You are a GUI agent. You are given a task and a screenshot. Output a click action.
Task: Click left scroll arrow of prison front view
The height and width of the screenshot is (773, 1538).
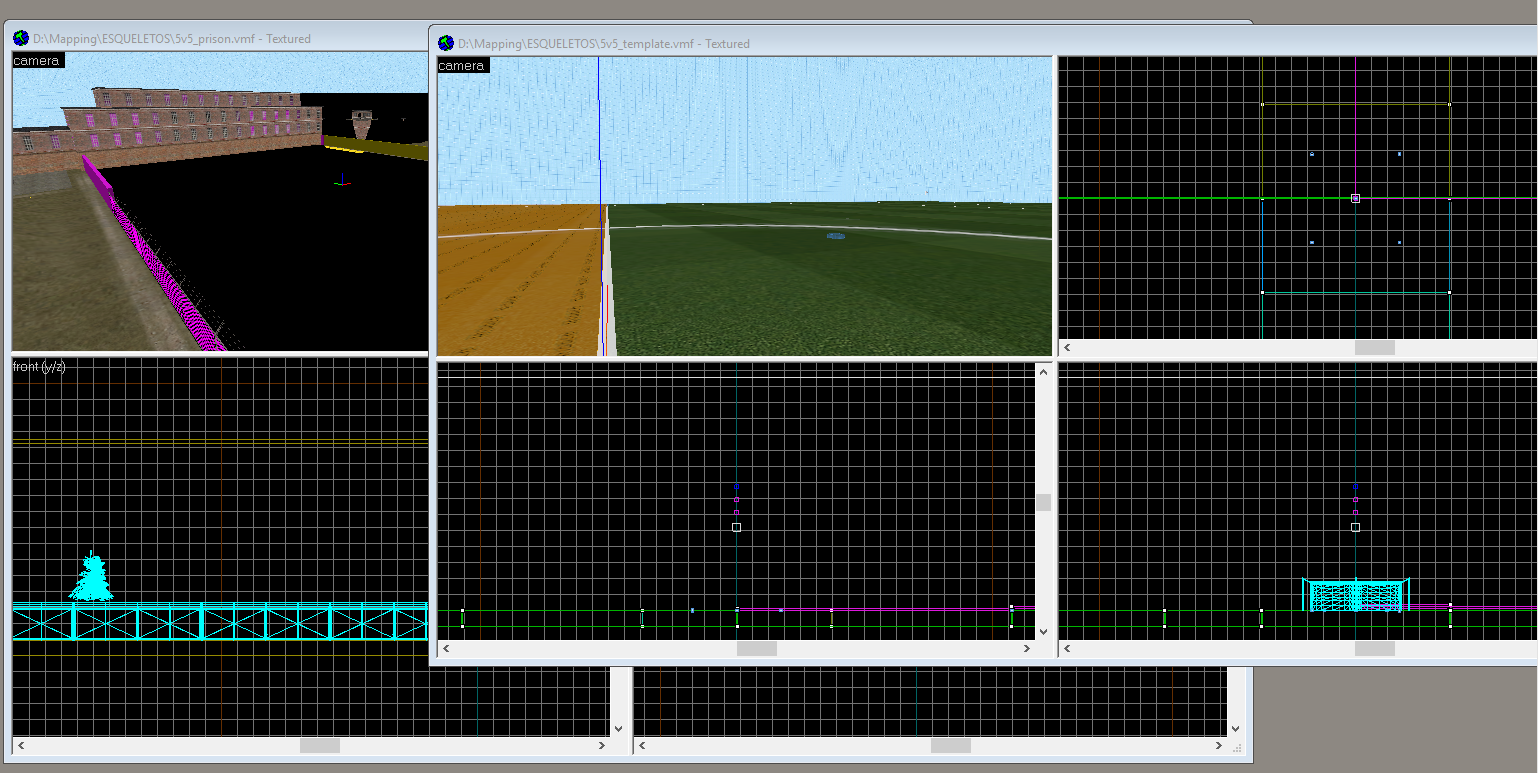pyautogui.click(x=21, y=745)
